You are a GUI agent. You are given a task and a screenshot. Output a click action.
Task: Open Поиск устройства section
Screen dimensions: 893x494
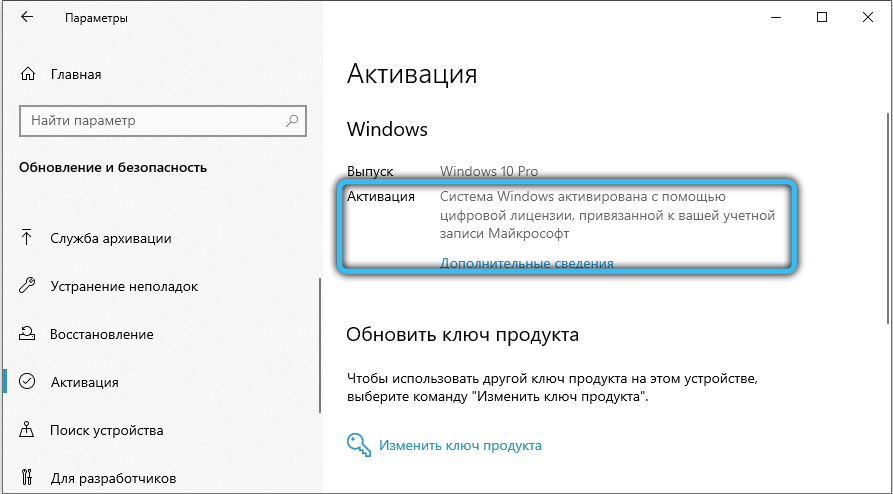(x=106, y=430)
